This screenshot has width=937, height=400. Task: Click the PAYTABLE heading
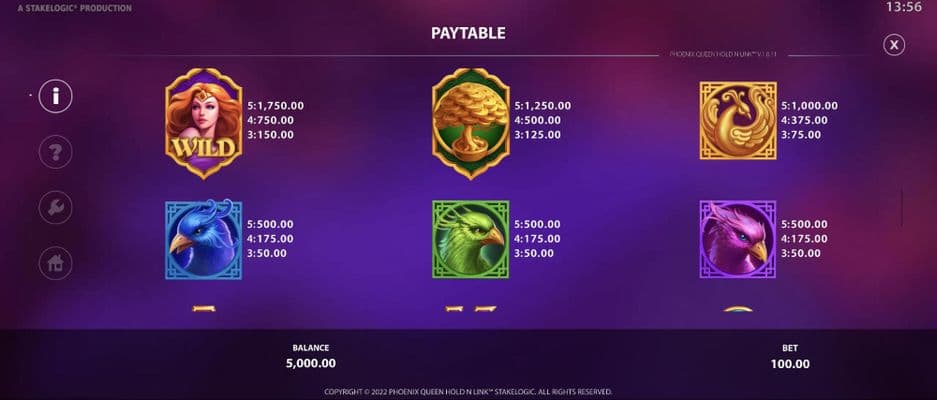pos(468,33)
